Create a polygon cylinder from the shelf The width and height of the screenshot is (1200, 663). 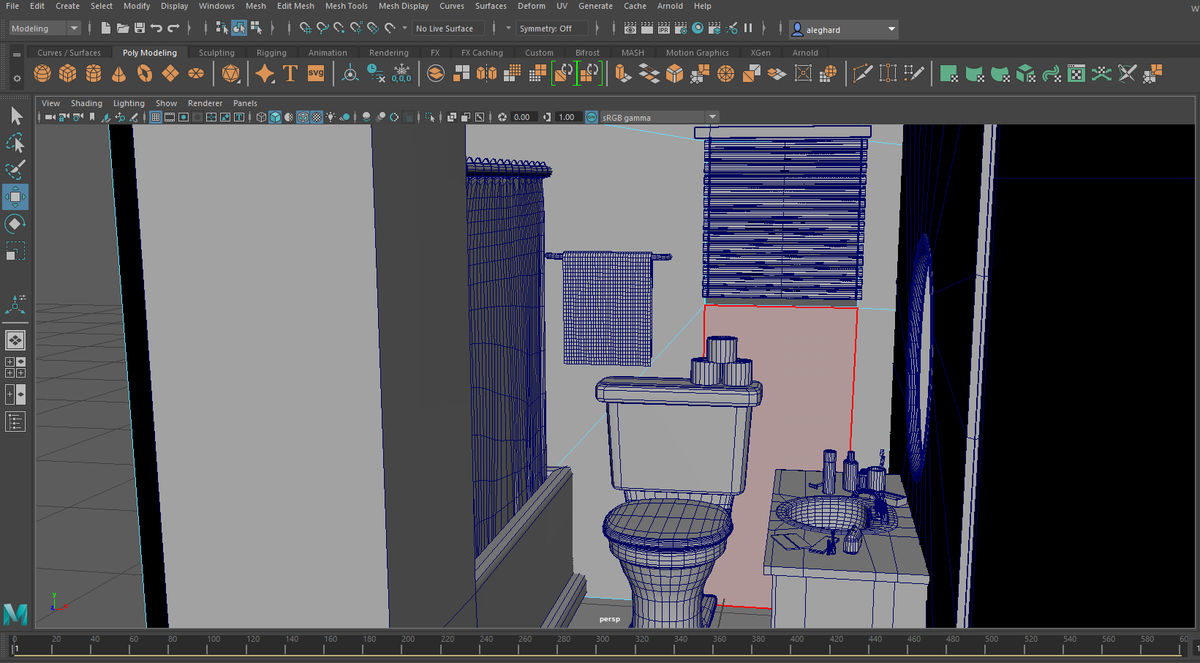[x=93, y=73]
